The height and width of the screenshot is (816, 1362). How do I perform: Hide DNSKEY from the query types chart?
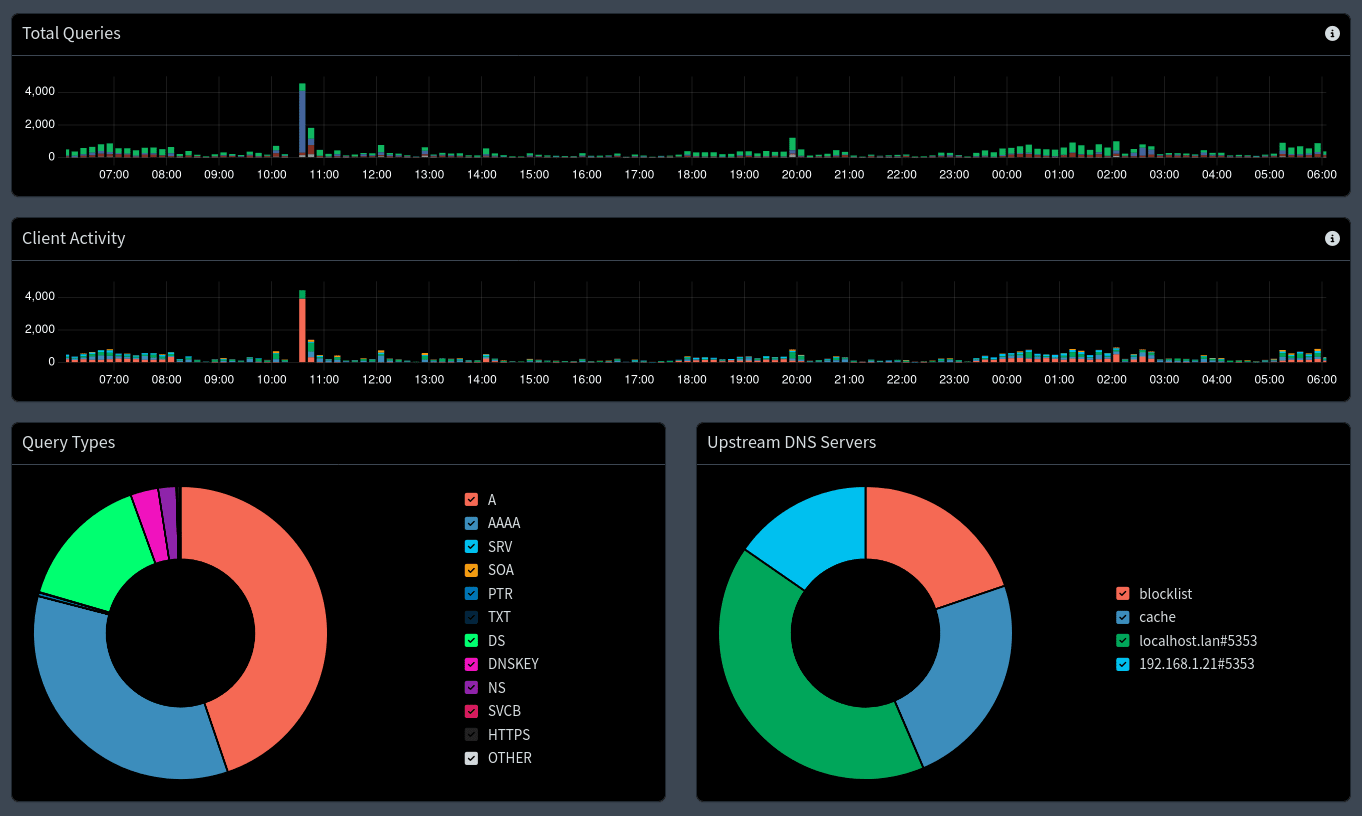coord(472,664)
